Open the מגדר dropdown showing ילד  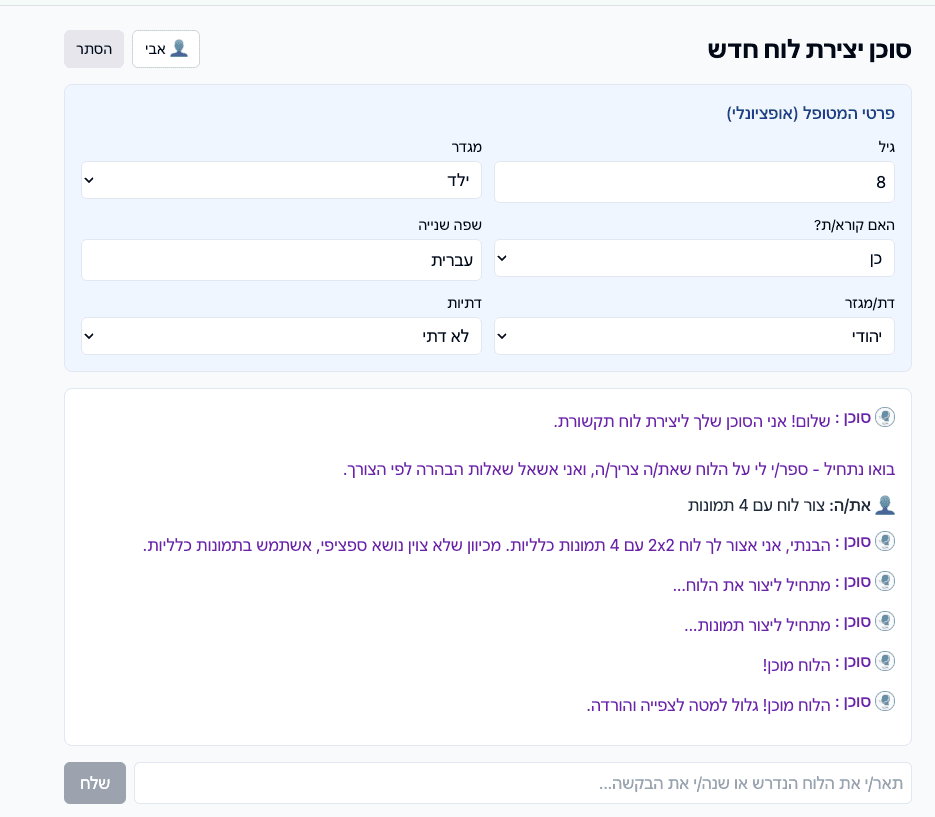point(281,180)
